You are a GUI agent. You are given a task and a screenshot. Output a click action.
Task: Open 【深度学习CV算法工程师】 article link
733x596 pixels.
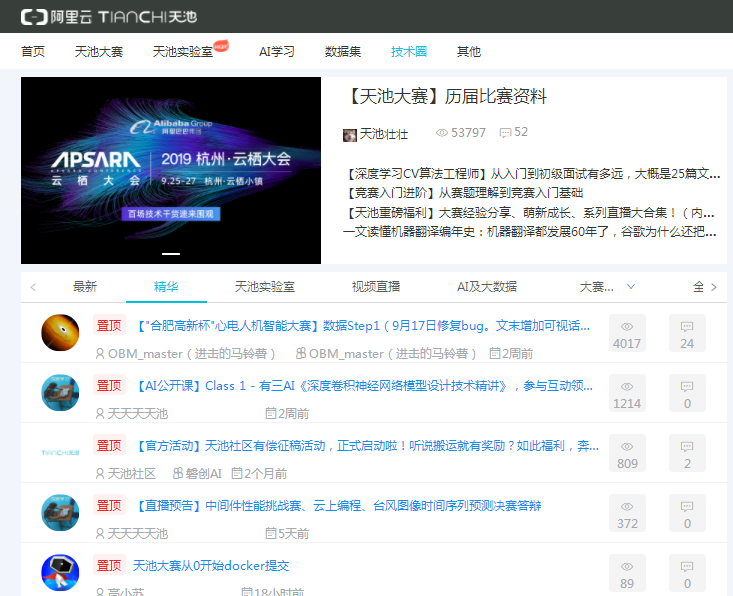532,174
